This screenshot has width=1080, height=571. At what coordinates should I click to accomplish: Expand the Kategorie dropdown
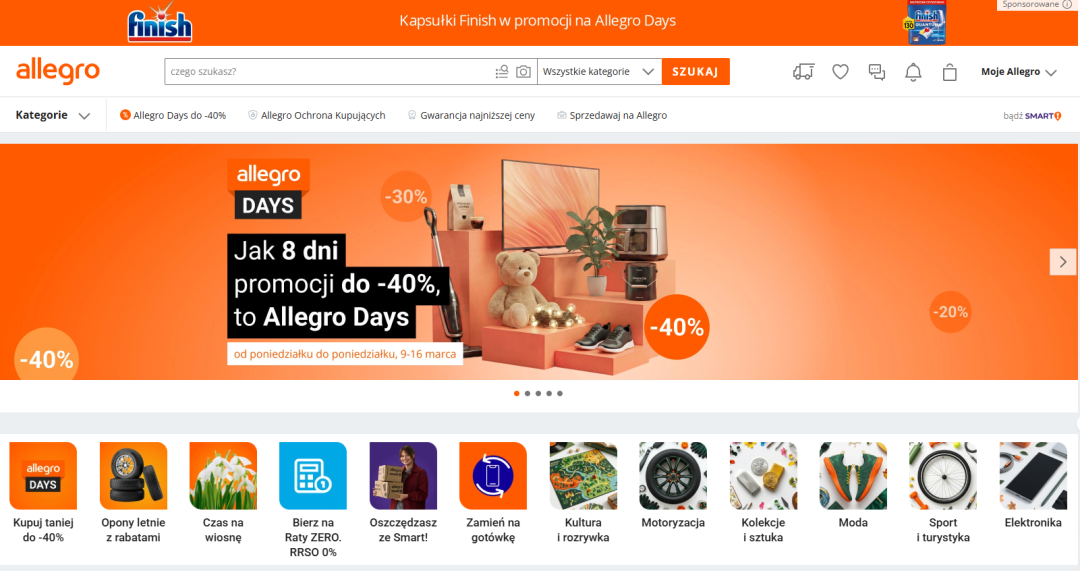coord(53,115)
